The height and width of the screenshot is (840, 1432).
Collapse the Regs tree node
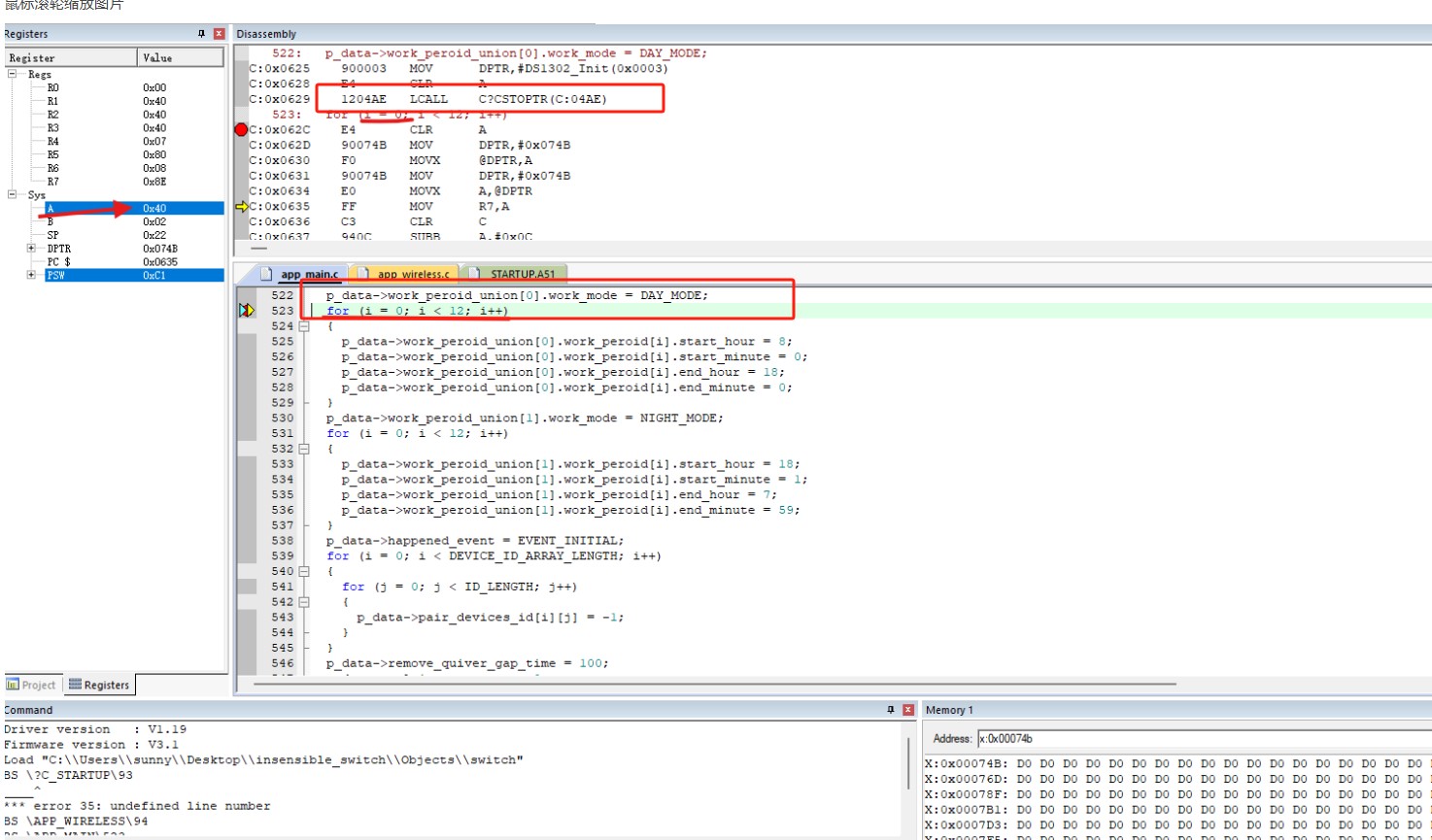click(13, 74)
